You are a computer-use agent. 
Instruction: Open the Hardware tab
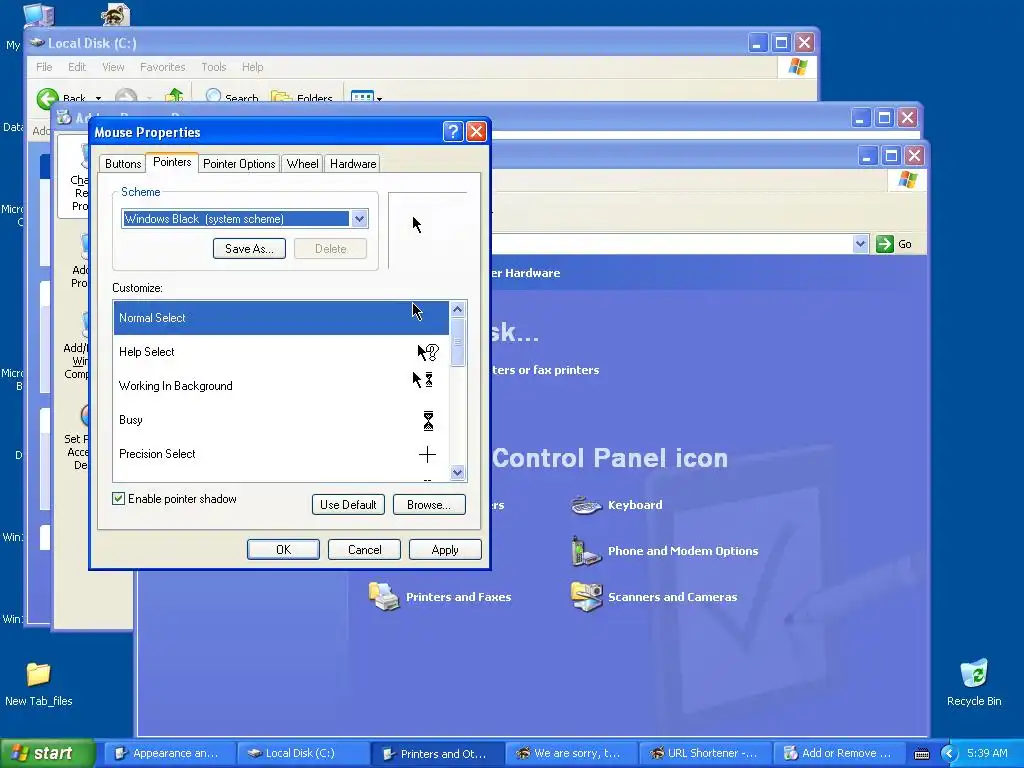[x=353, y=164]
